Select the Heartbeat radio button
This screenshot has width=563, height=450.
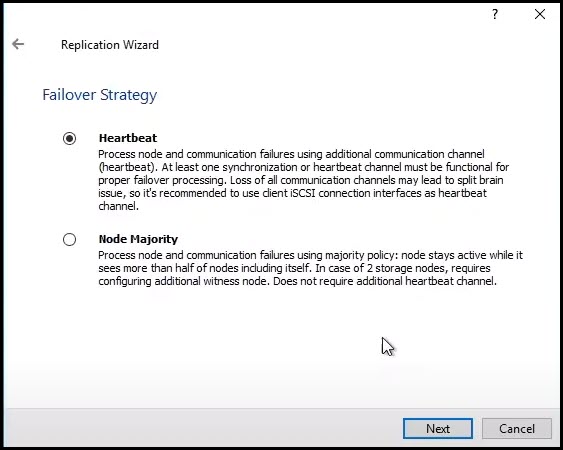[69, 138]
